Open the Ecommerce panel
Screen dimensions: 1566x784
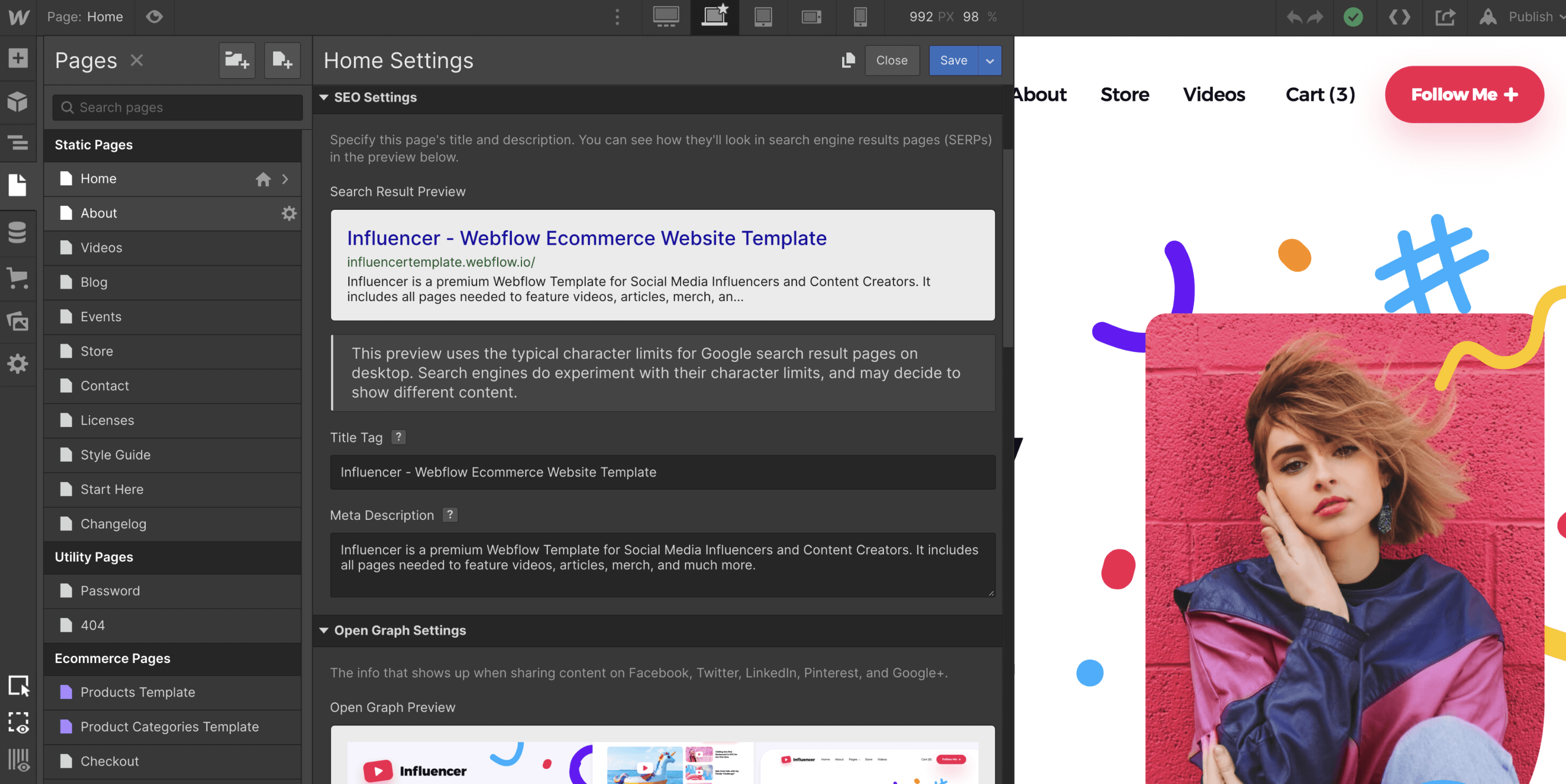pyautogui.click(x=17, y=278)
